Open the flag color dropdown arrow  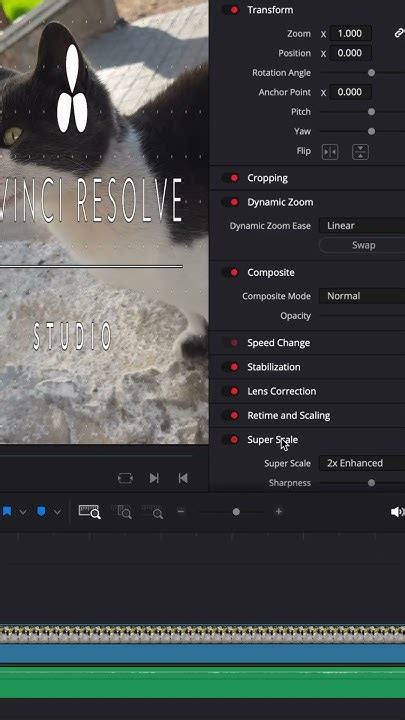[x=22, y=512]
